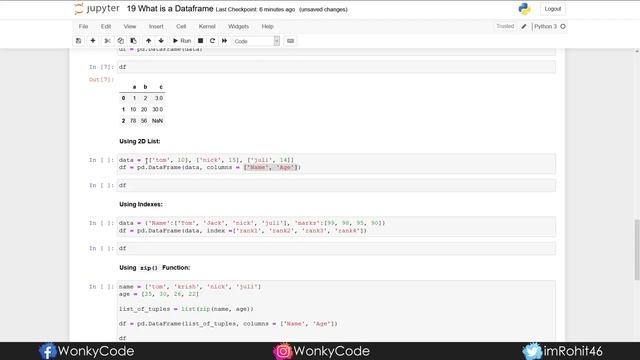The height and width of the screenshot is (360, 640).
Task: Click kernel idle circle indicator
Action: pyautogui.click(x=563, y=27)
